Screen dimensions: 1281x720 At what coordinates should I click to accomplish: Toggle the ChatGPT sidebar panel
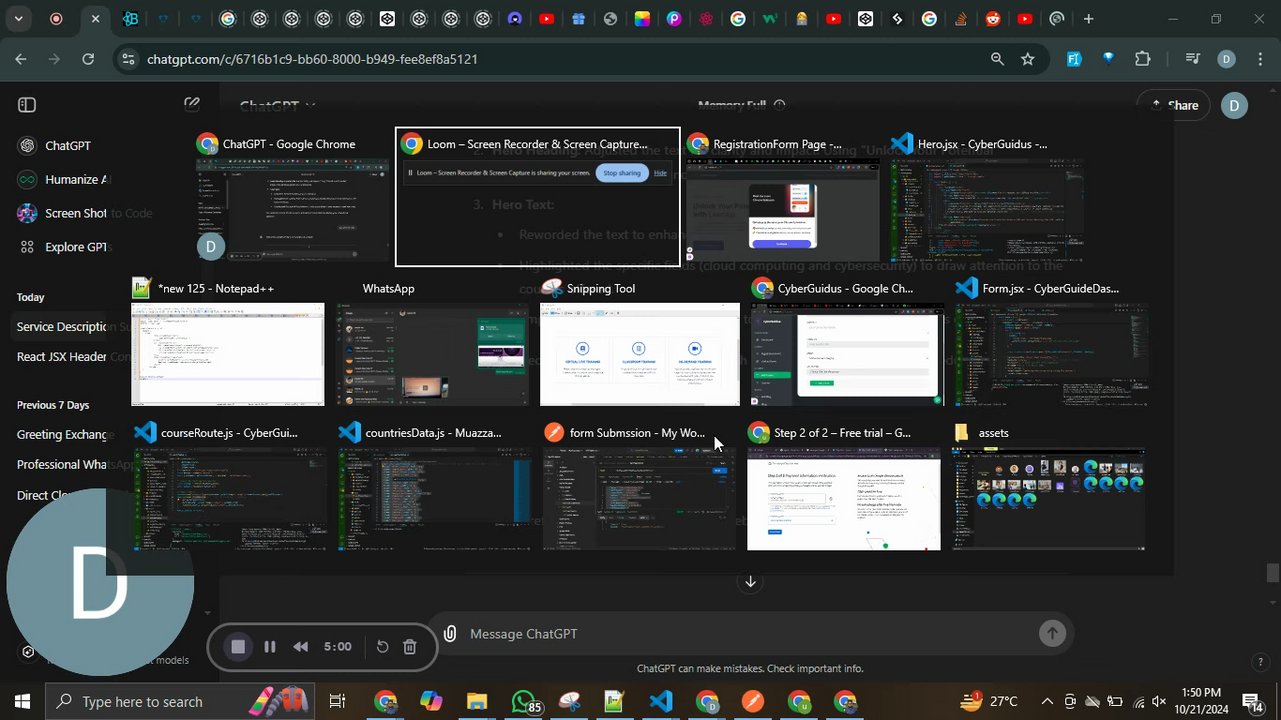27,105
